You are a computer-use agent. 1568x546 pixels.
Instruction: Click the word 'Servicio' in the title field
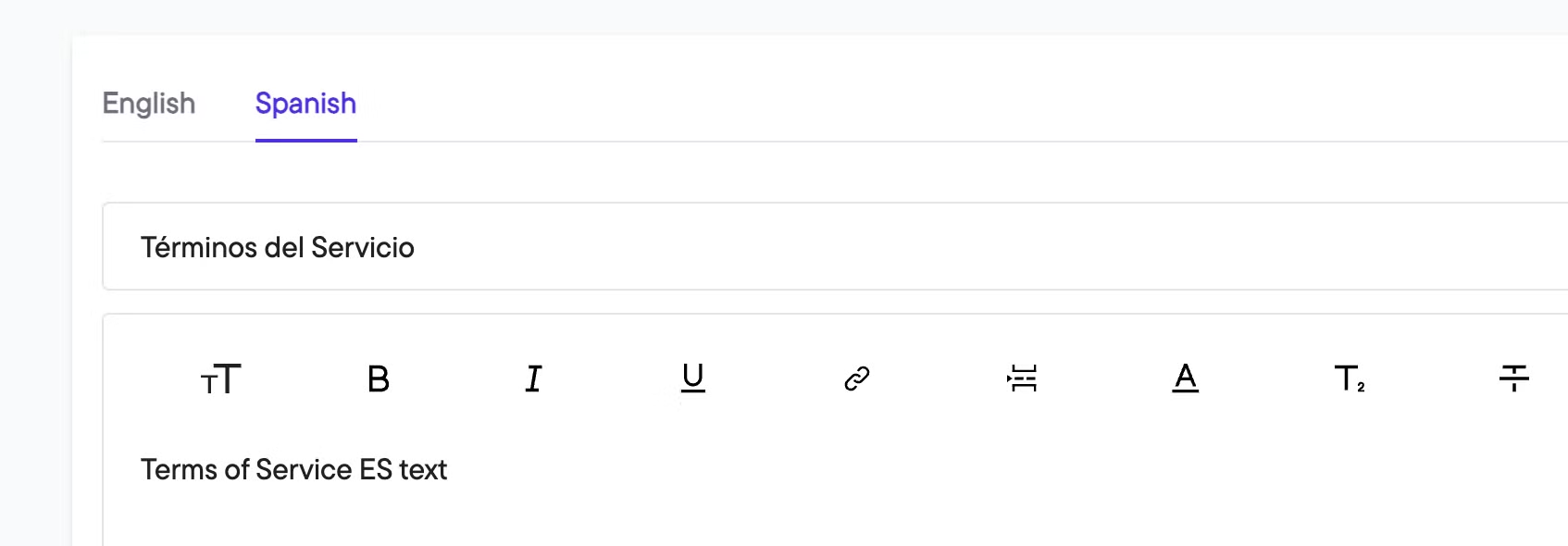[x=363, y=247]
